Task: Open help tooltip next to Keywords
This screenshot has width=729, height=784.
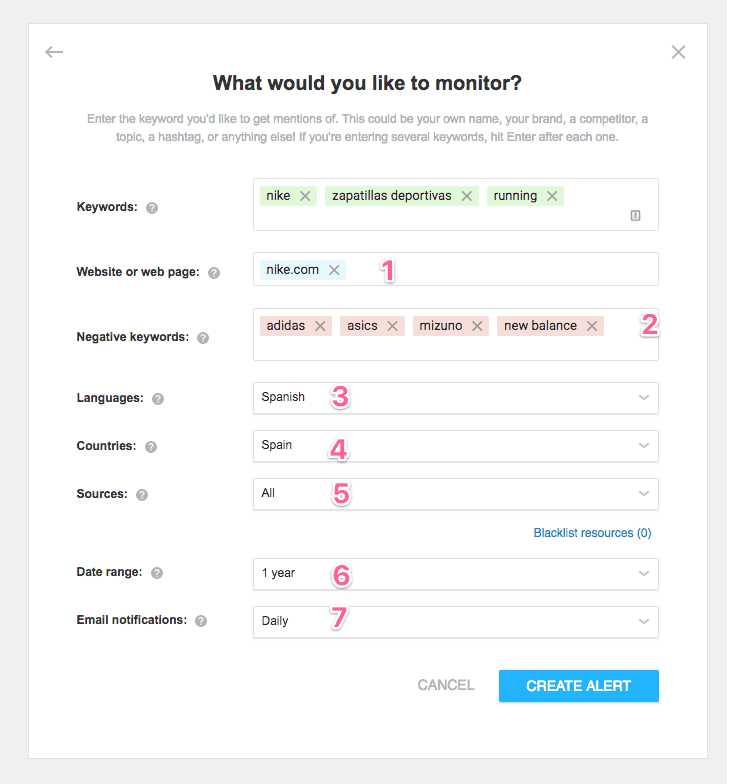Action: [152, 208]
